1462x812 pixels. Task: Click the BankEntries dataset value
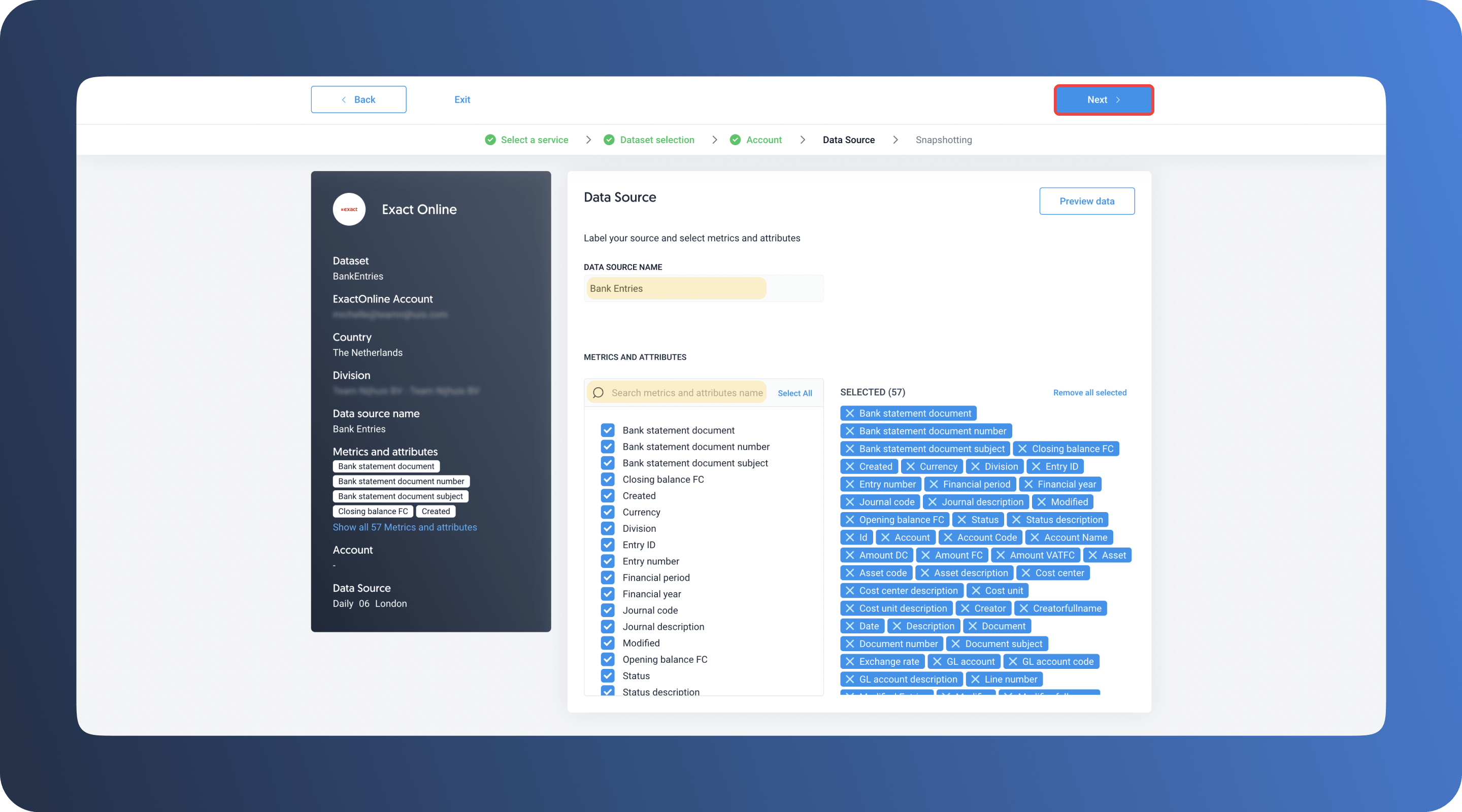357,276
